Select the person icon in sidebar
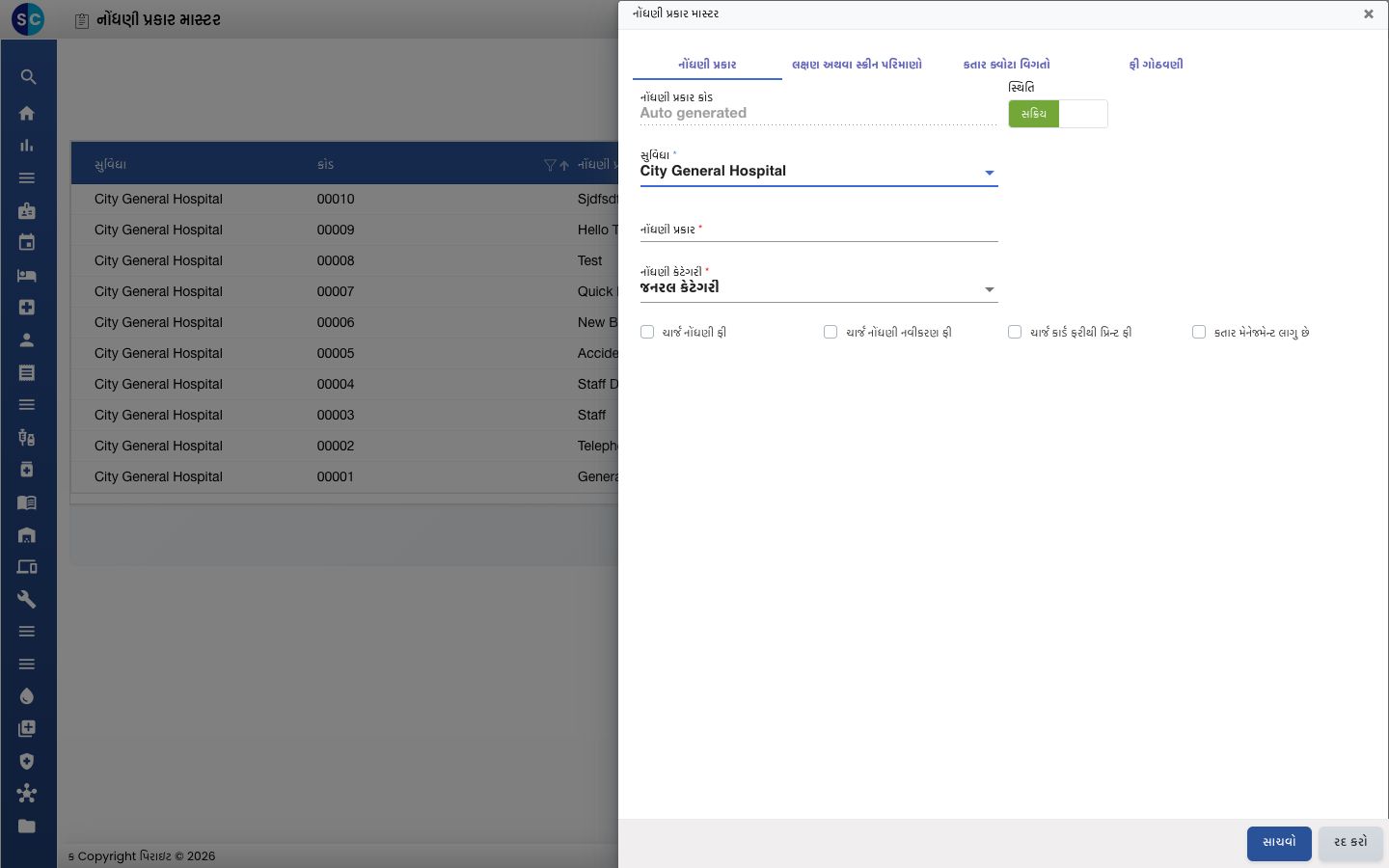This screenshot has height=868, width=1389. (x=27, y=339)
